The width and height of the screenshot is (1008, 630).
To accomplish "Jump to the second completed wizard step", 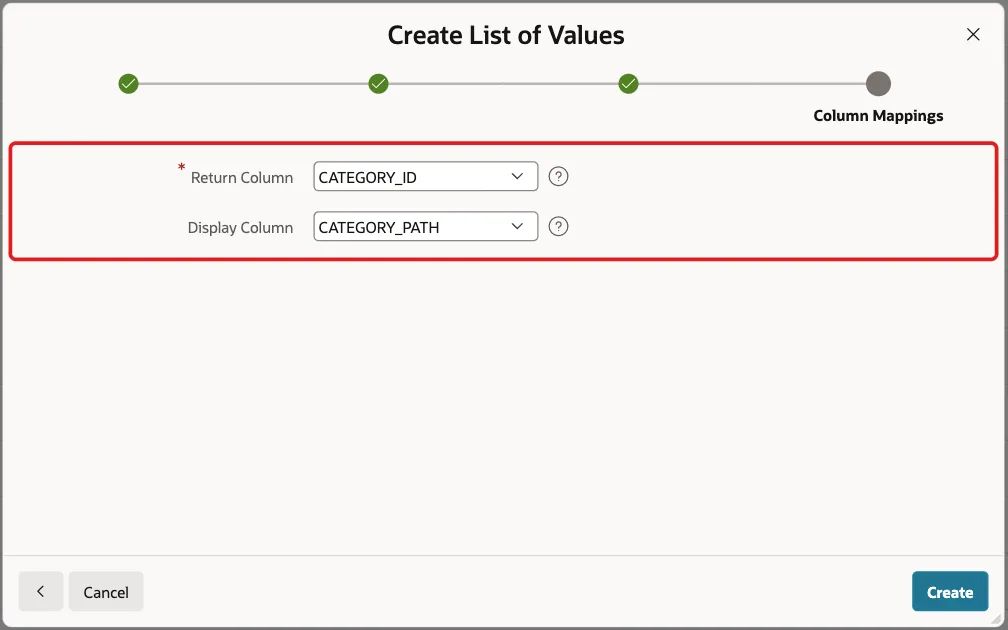I will pyautogui.click(x=378, y=84).
